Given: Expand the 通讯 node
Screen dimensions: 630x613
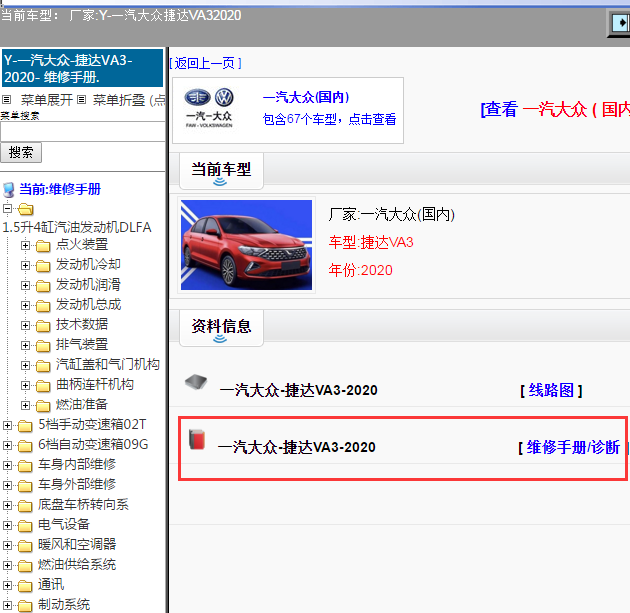Looking at the screenshot, I should click(x=7, y=585).
